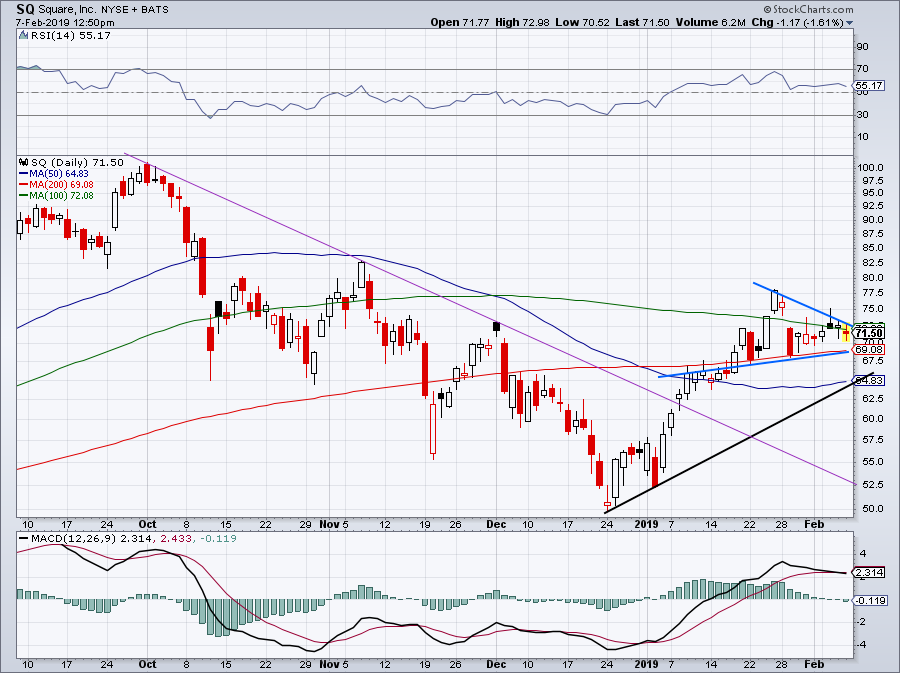The width and height of the screenshot is (900, 673).
Task: Click the 2.314 MACD axis tag
Action: 870,573
